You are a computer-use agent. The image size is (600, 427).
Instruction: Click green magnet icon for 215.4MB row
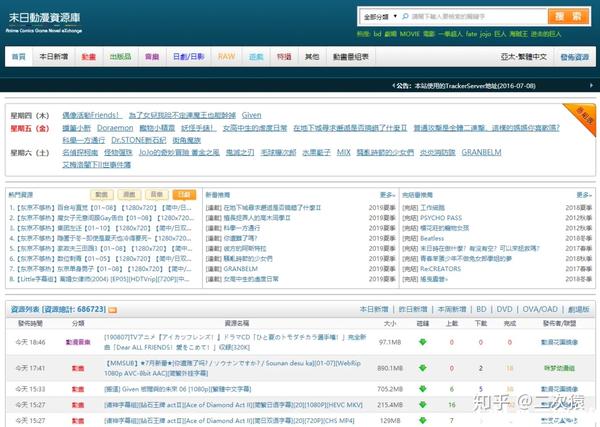[422, 405]
